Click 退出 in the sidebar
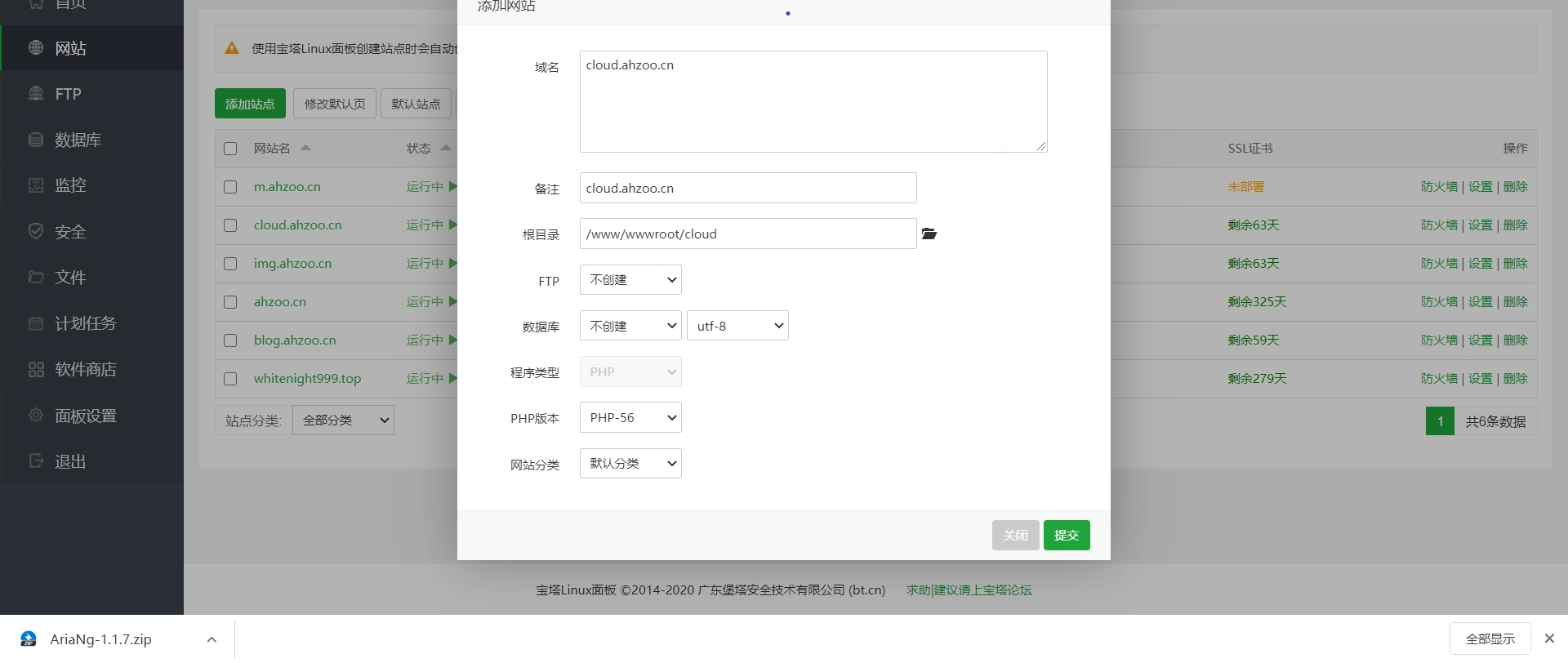 pos(91,461)
